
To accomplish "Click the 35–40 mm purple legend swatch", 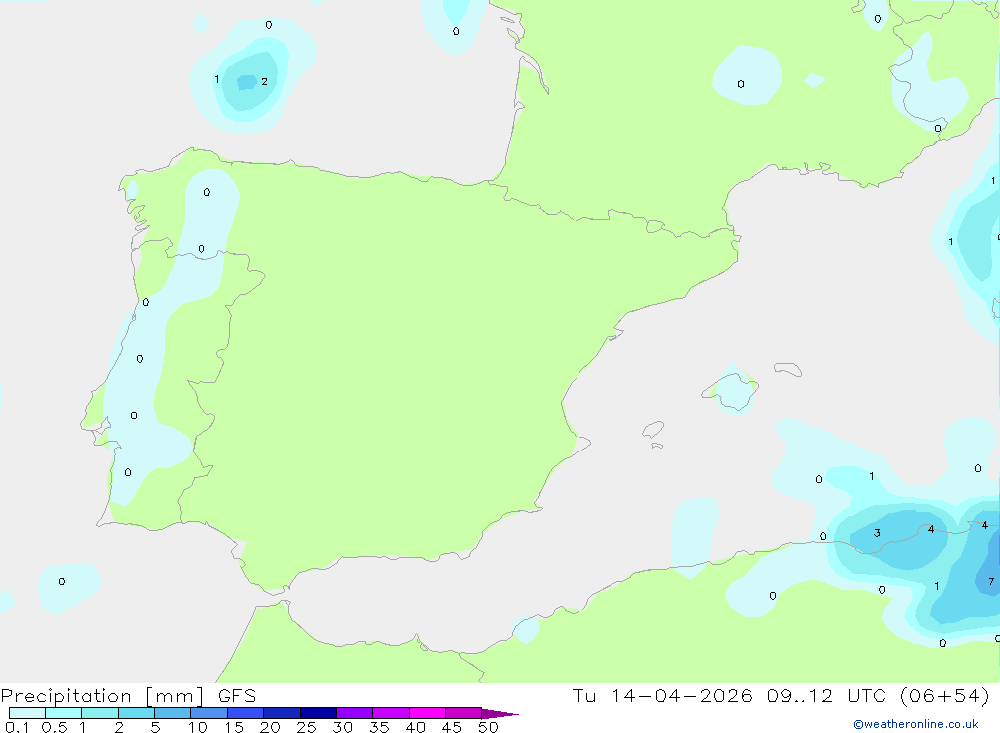I will coord(390,713).
